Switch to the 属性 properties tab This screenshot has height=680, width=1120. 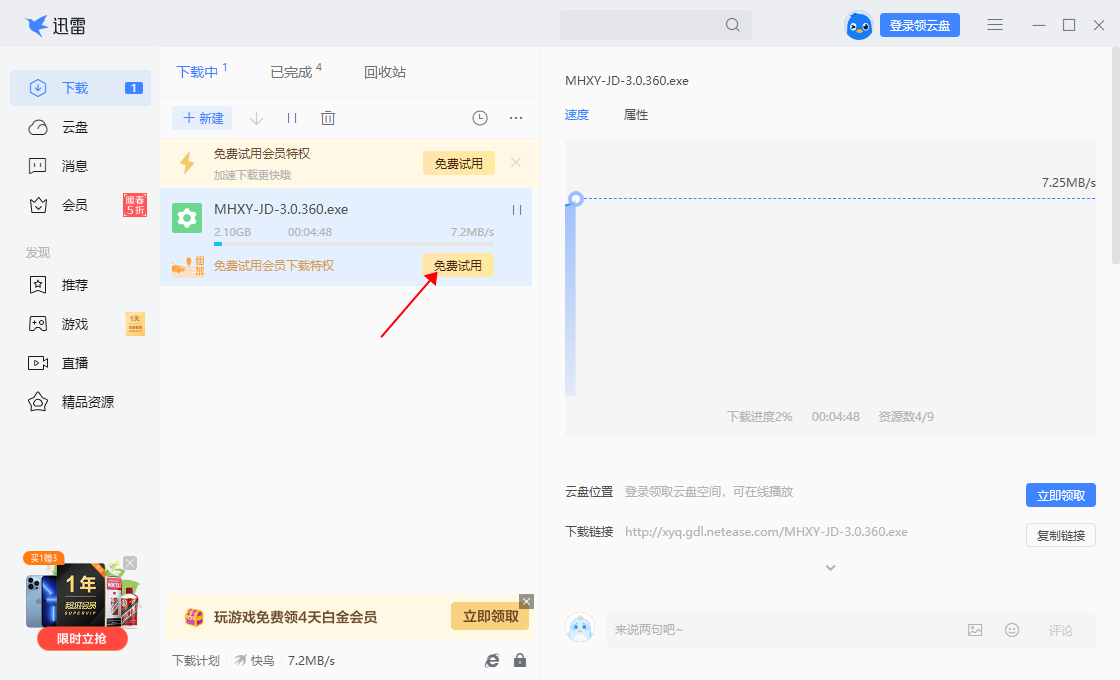636,115
